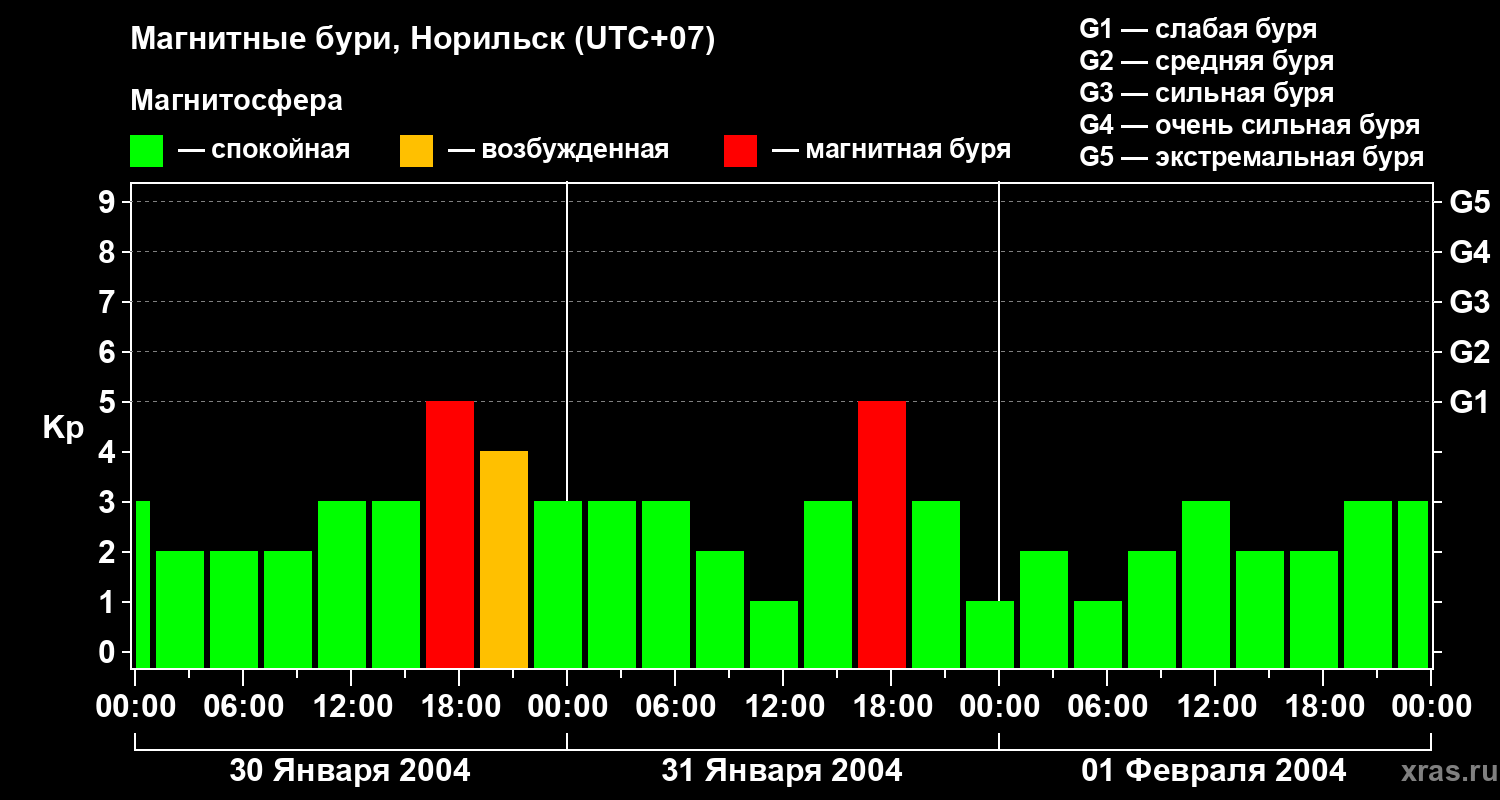Screen dimensions: 1500x800
Task: Click the 'G3 — сильная буря' legend line
Action: pyautogui.click(x=1206, y=93)
